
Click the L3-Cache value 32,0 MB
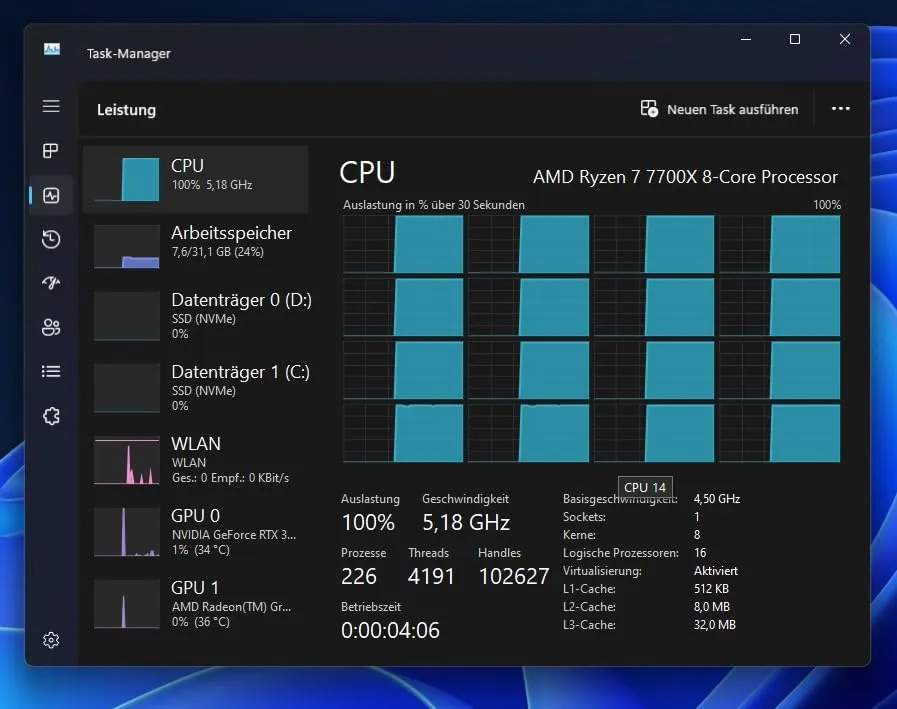point(715,625)
